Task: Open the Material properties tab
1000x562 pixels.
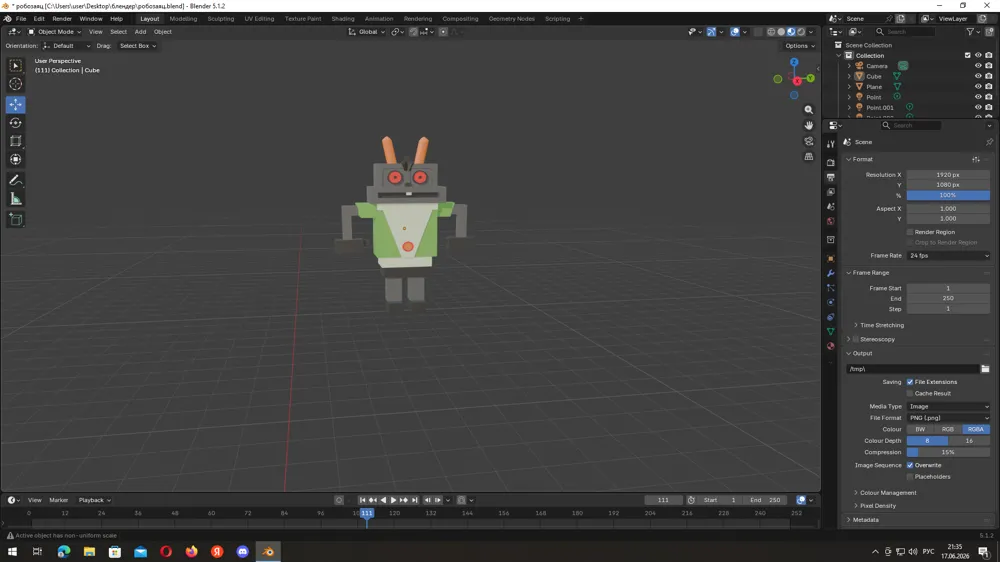Action: click(830, 346)
